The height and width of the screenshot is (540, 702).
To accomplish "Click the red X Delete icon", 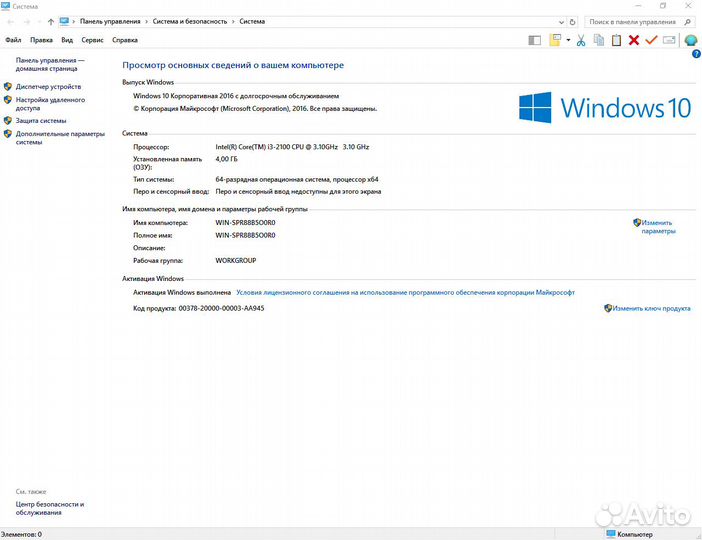I will point(634,40).
